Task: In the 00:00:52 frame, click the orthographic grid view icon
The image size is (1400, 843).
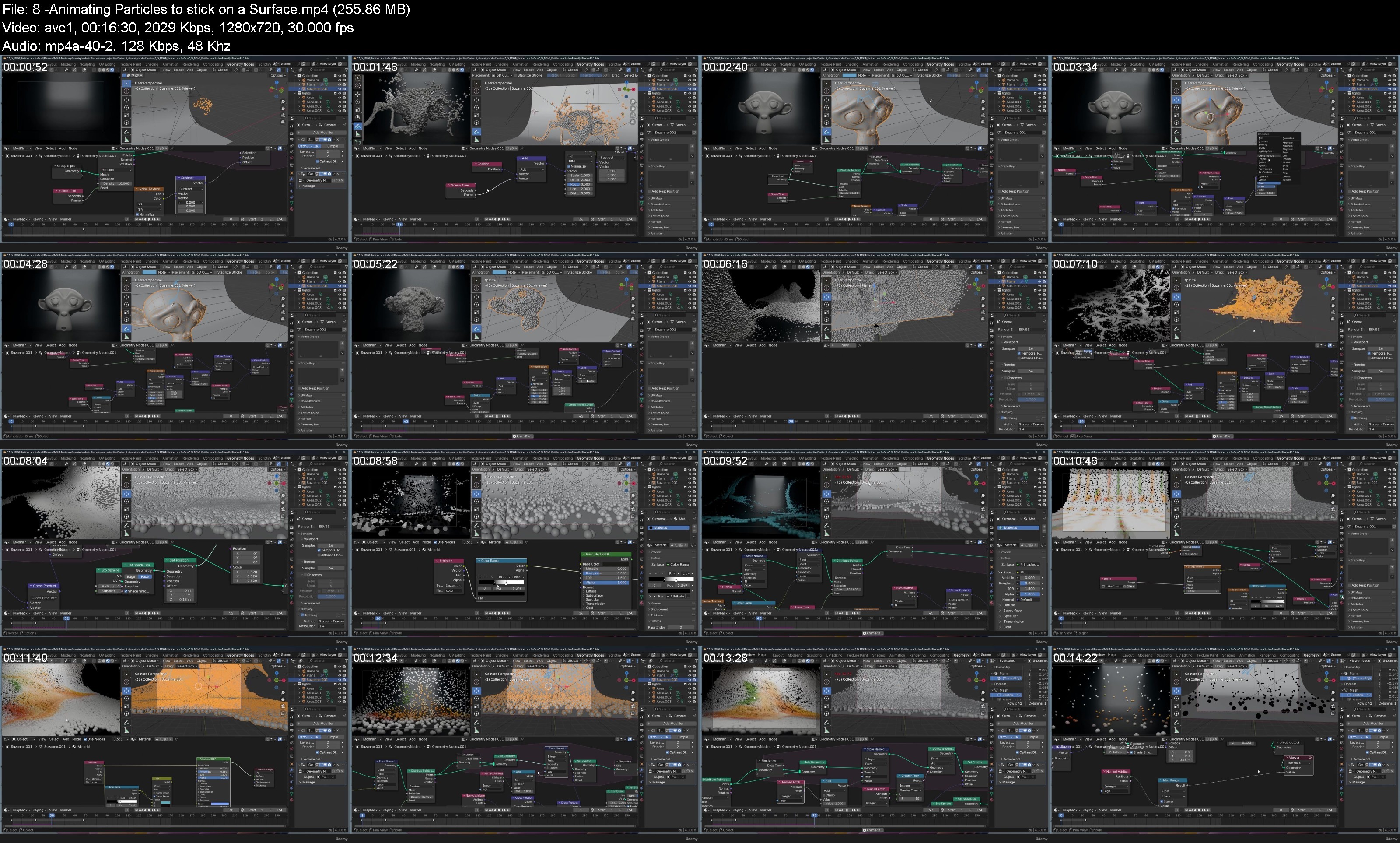Action: [283, 122]
